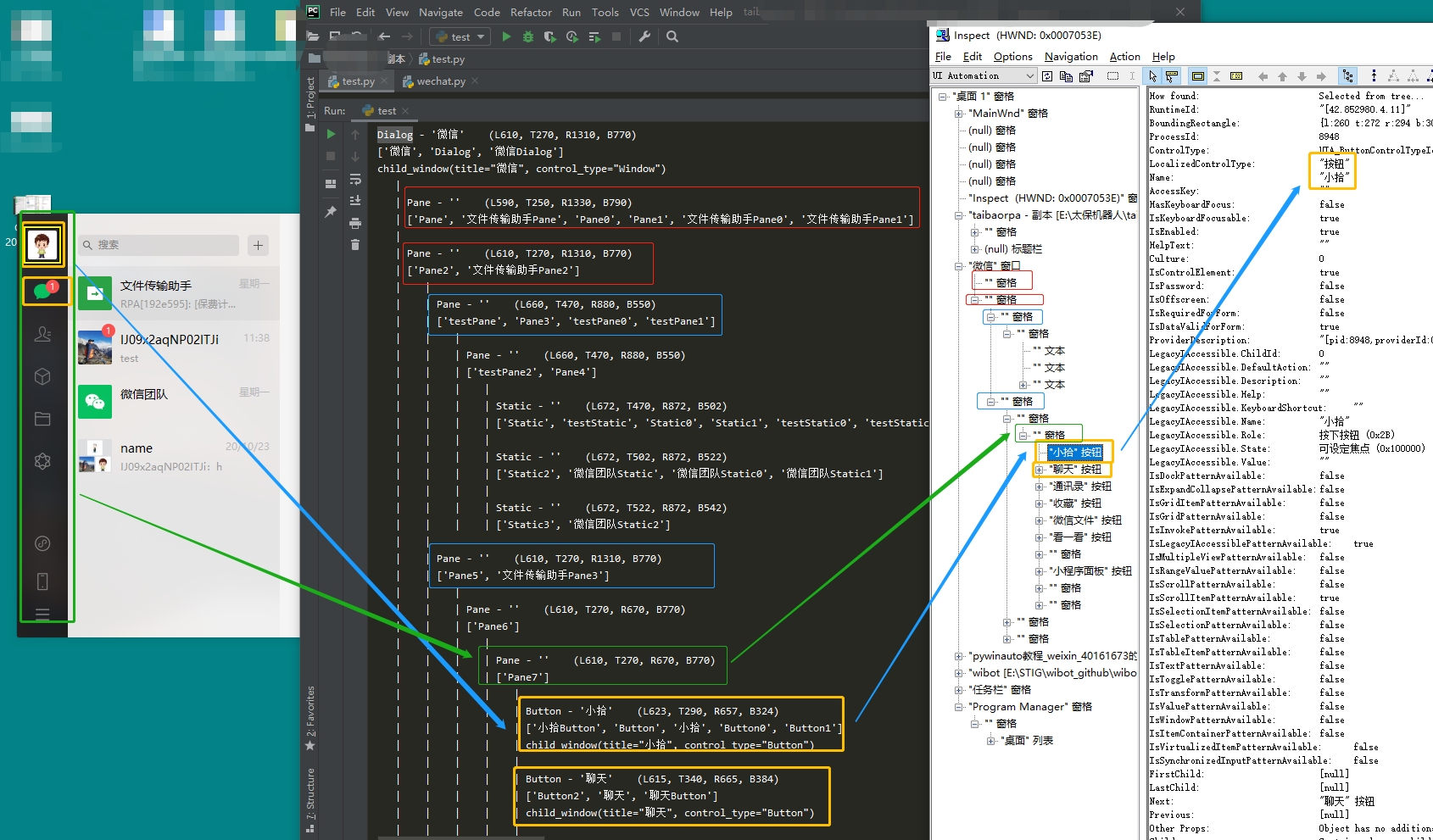
Task: Click the green Debug bug icon
Action: [528, 36]
